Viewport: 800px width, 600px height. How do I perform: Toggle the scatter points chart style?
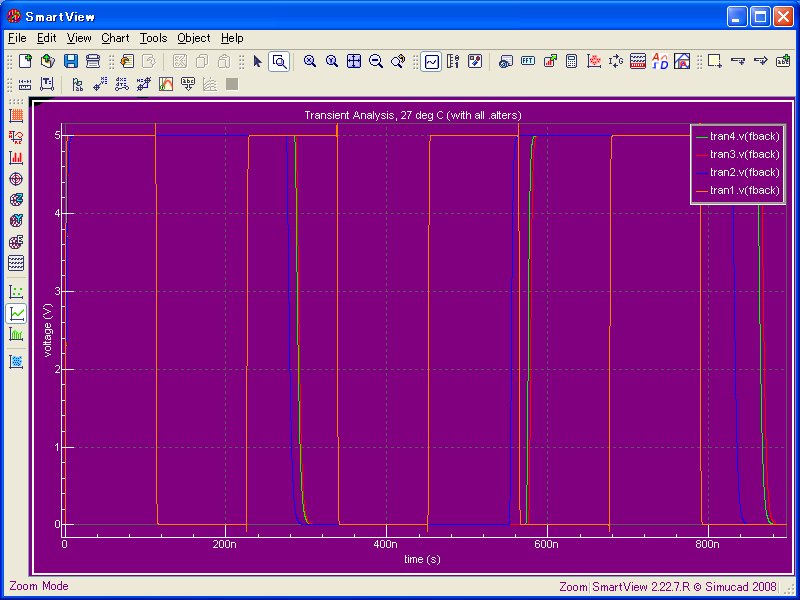point(16,292)
